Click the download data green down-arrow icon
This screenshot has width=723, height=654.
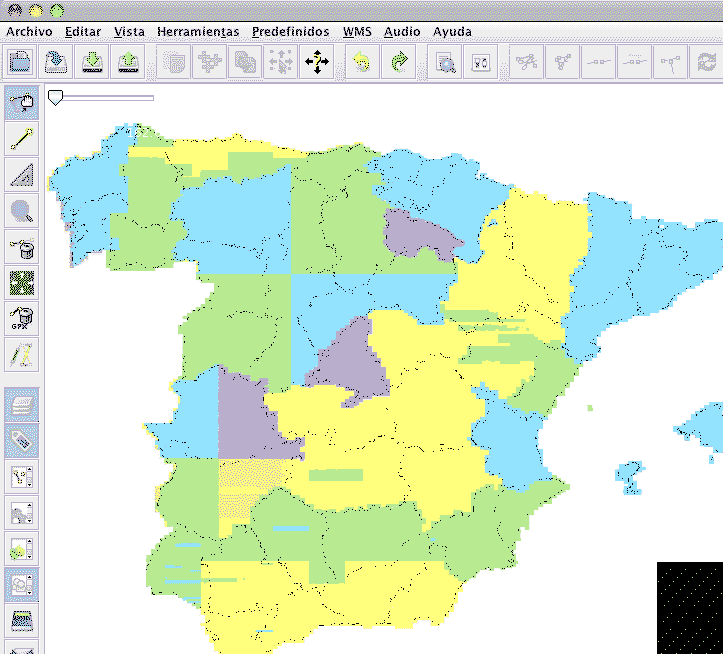92,62
